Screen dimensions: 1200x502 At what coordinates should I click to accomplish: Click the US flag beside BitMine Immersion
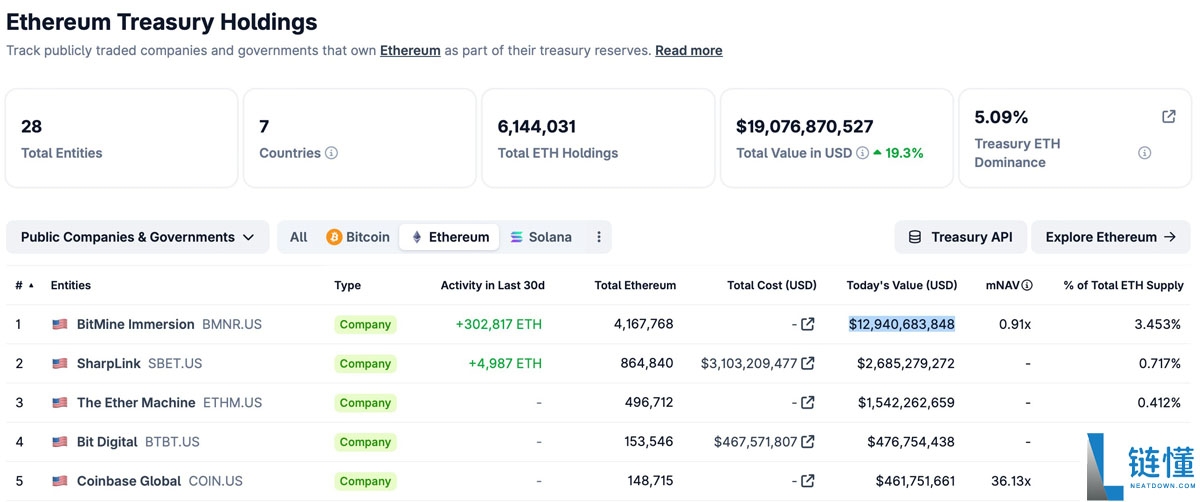[x=60, y=324]
